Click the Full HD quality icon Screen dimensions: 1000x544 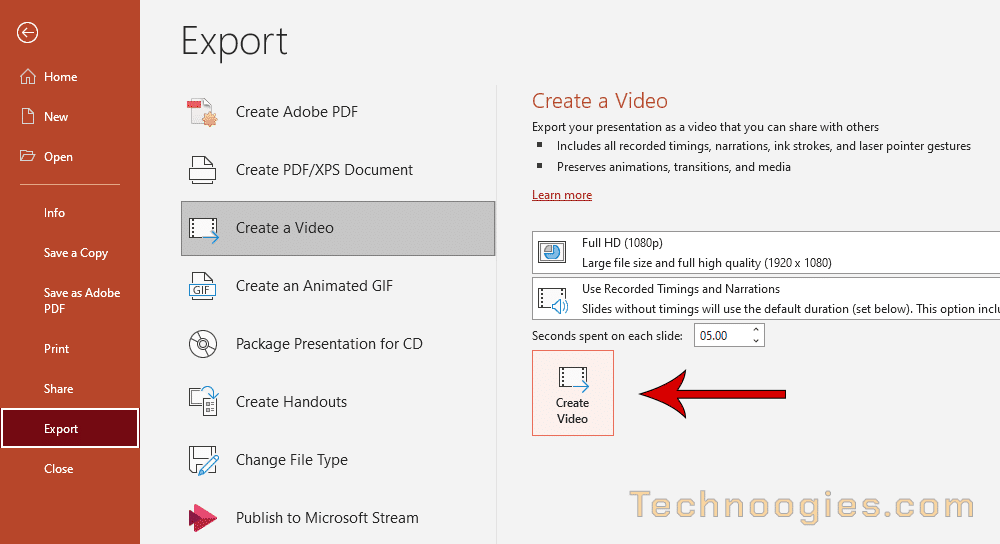[x=552, y=252]
